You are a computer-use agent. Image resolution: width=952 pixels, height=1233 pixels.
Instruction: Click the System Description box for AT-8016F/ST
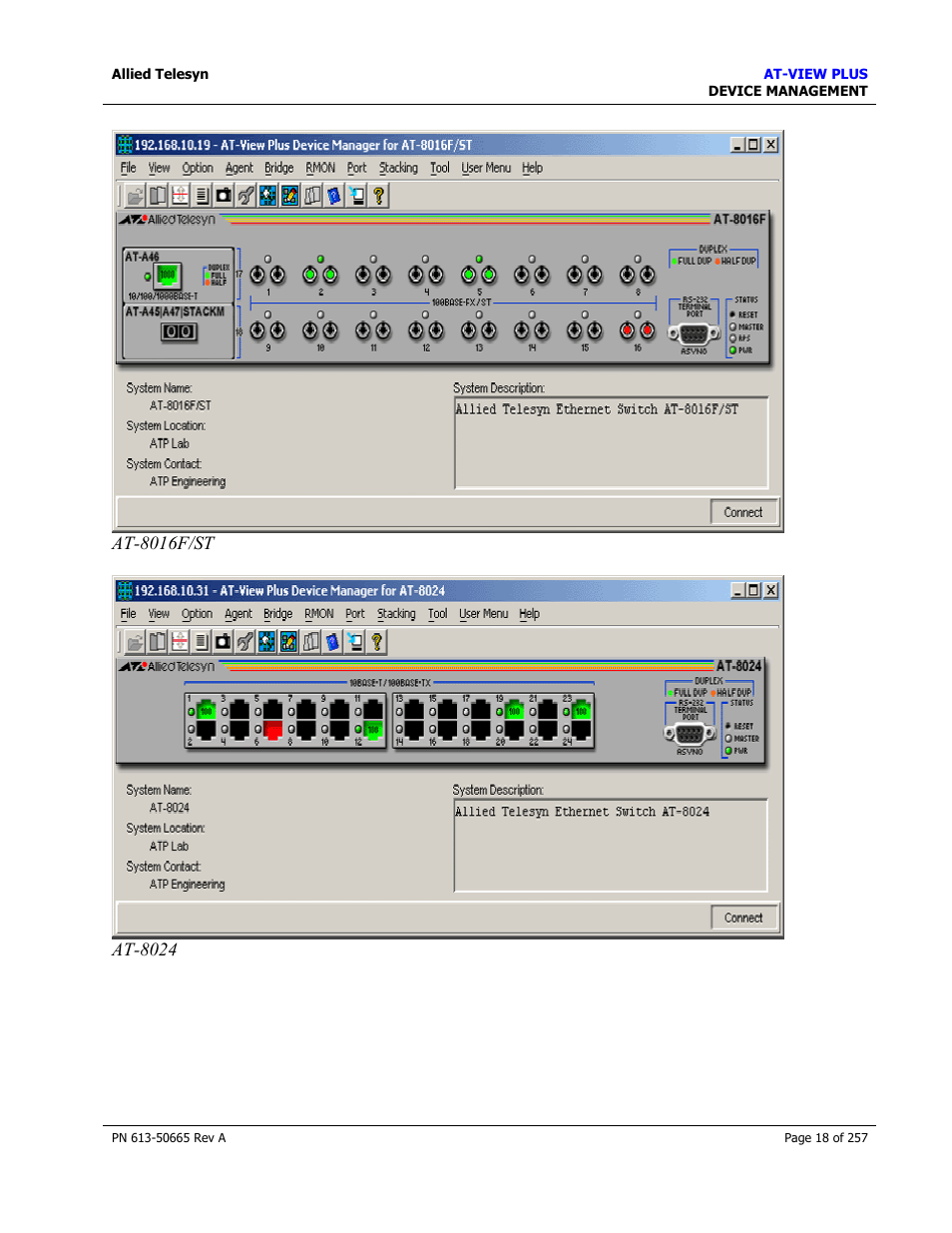click(611, 443)
